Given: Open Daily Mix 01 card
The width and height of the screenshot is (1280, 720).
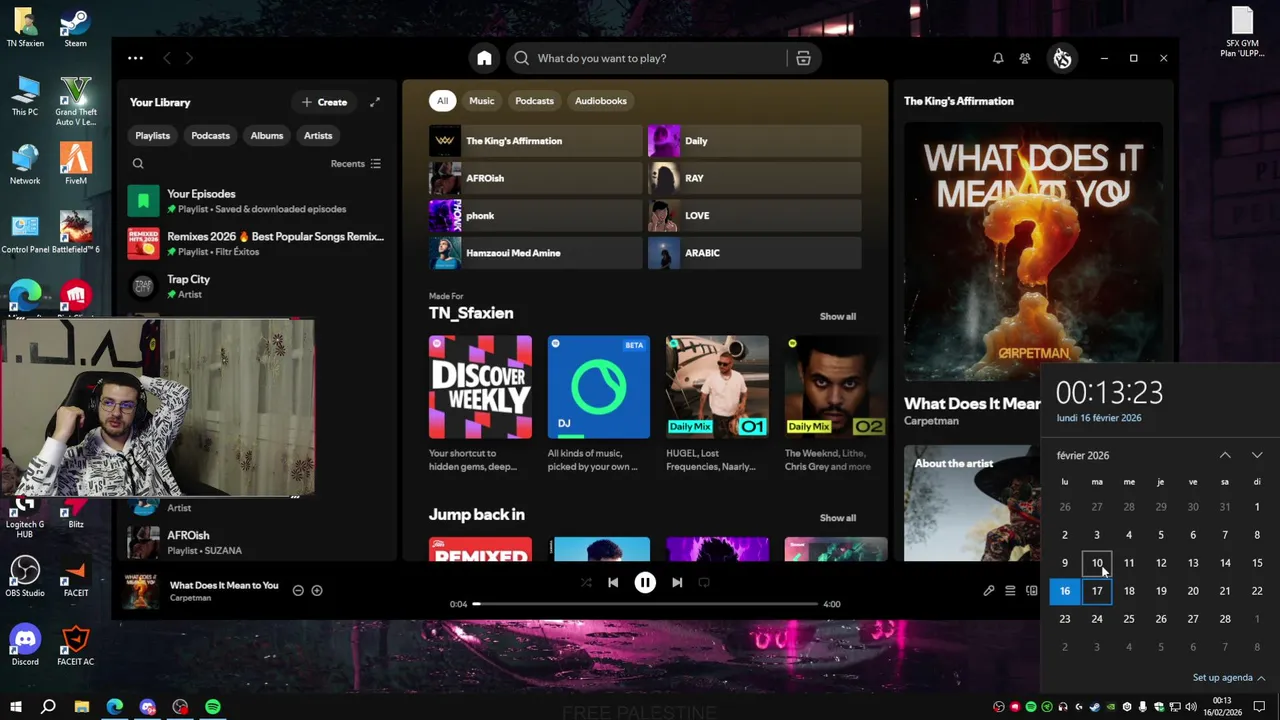Looking at the screenshot, I should tap(717, 405).
